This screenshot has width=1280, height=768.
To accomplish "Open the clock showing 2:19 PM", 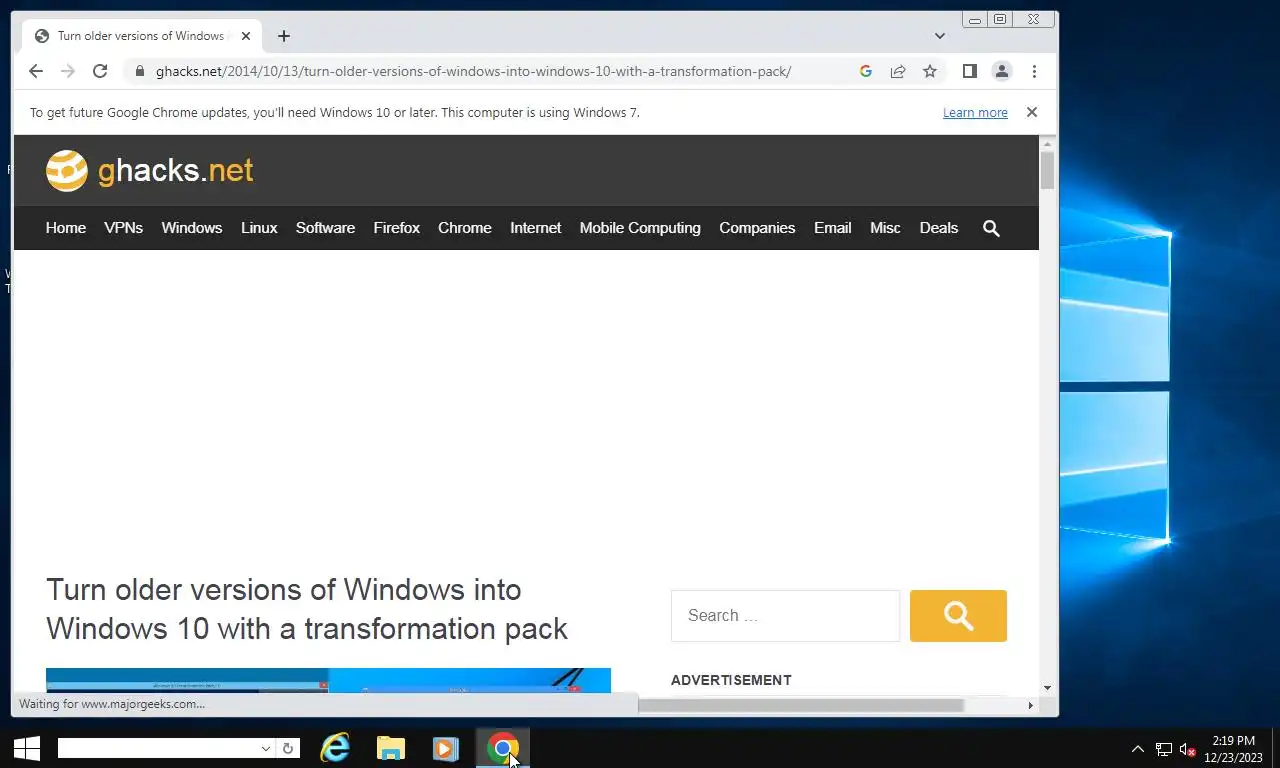I will [x=1233, y=749].
